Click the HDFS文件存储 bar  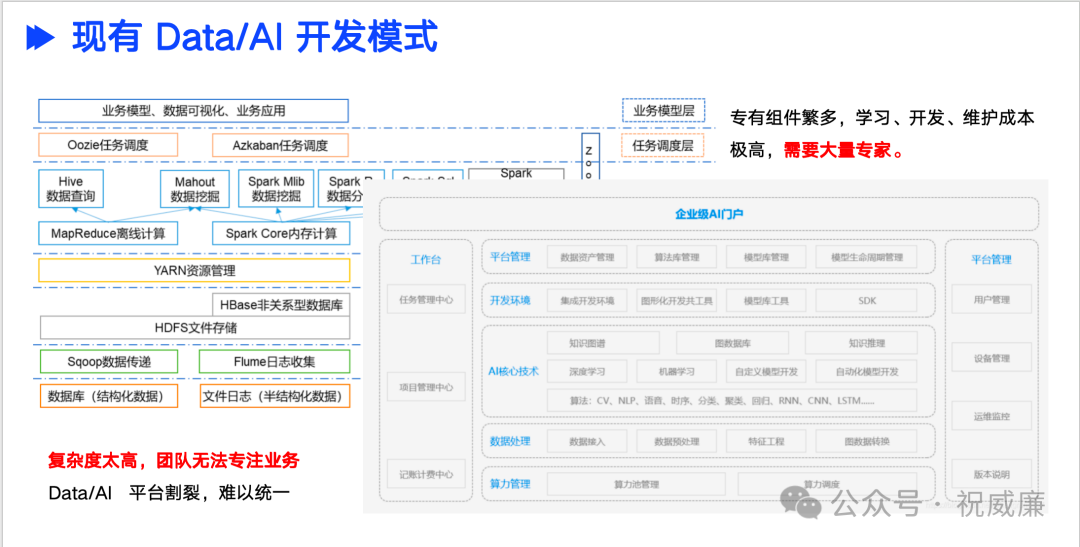[195, 327]
